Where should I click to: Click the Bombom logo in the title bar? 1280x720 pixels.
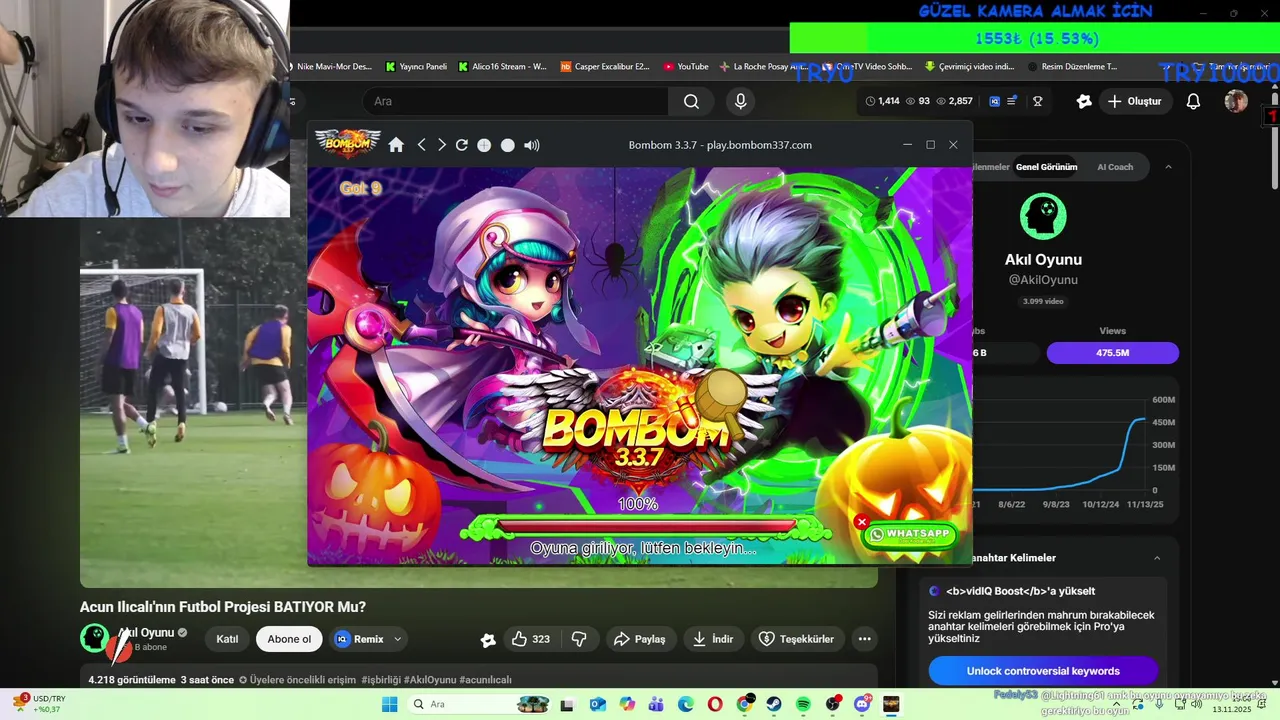click(348, 144)
